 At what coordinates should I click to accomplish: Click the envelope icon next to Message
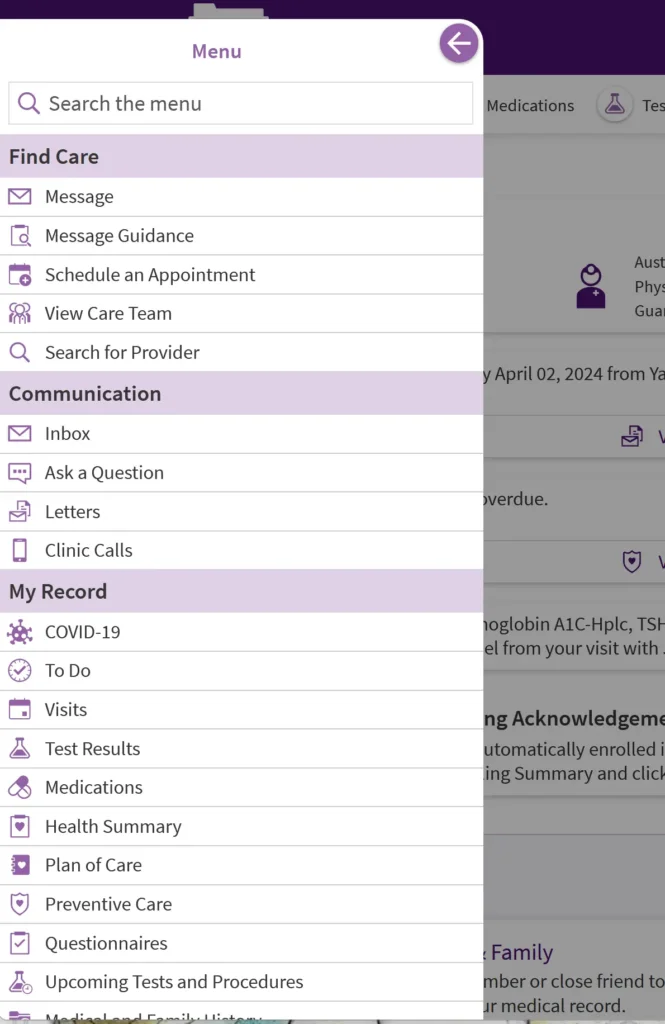[20, 197]
